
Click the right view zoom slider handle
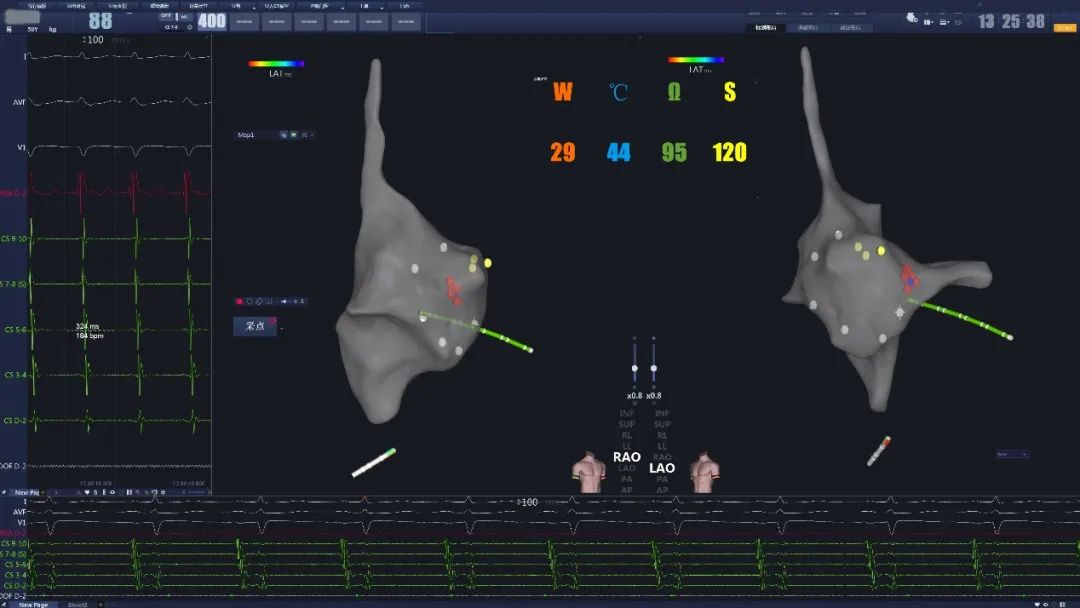(x=654, y=369)
